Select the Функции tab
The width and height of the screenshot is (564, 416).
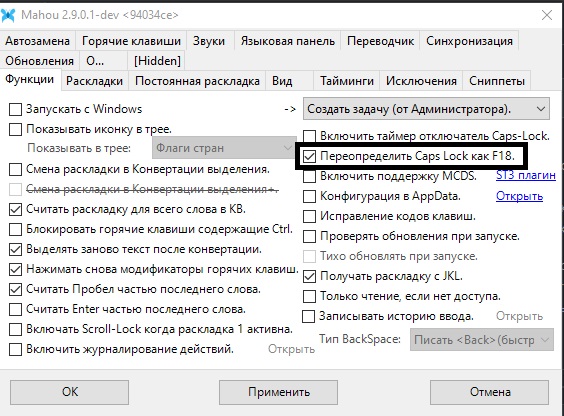click(30, 79)
